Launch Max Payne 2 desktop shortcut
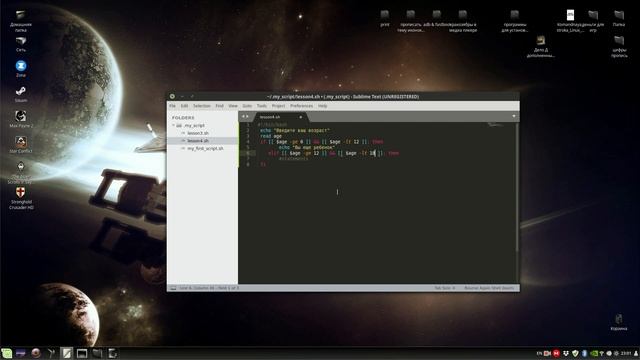 tap(21, 119)
